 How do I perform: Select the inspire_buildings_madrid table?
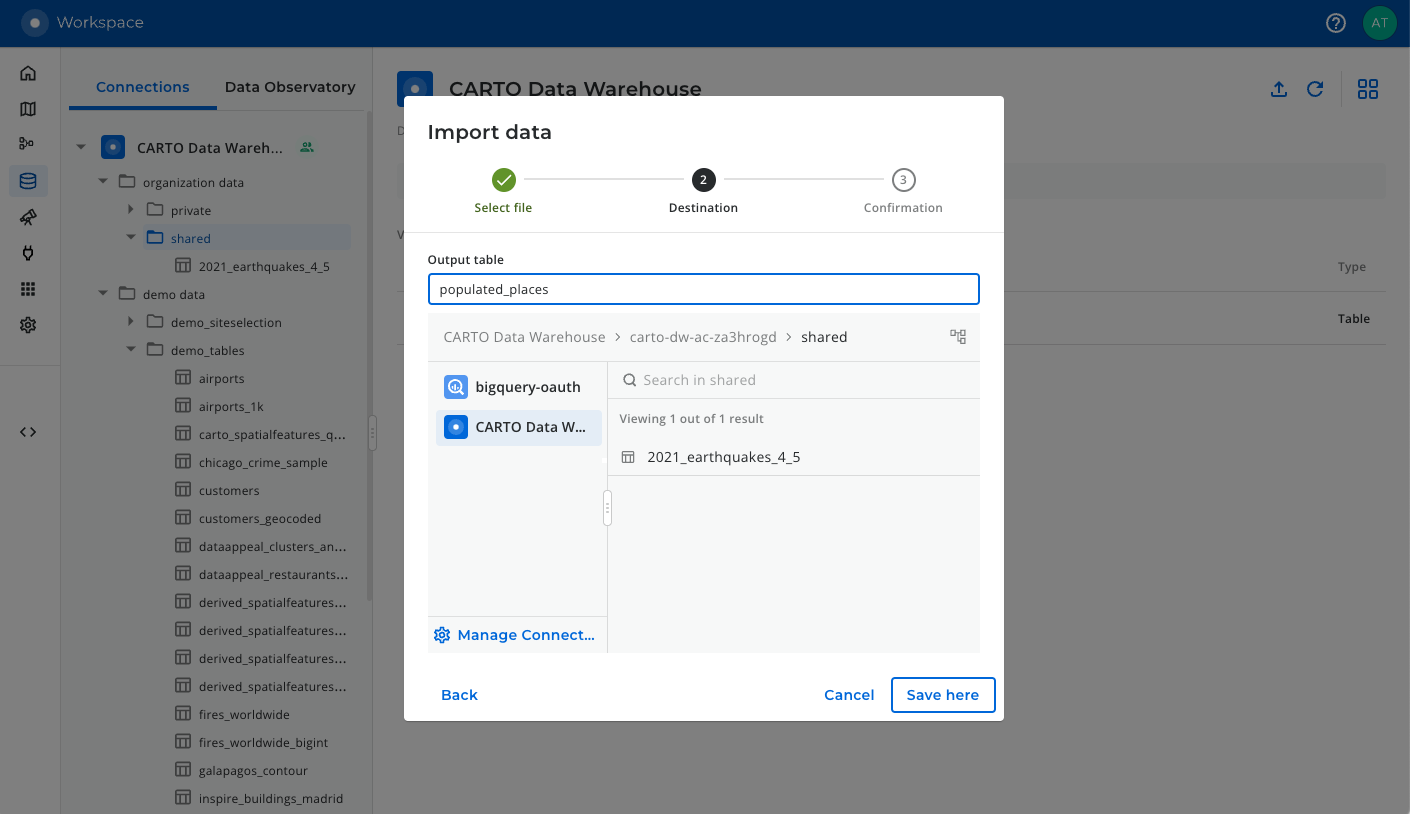click(x=270, y=798)
